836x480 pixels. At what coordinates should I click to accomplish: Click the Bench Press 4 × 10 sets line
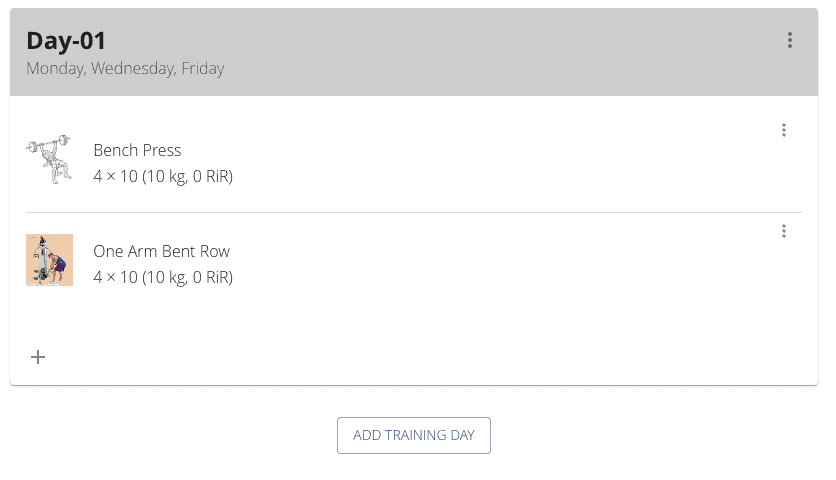163,177
